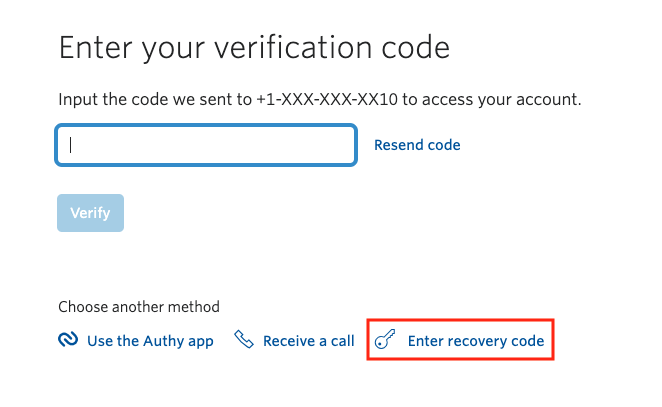Click the Choose another method label
This screenshot has width=662, height=407.
click(x=138, y=307)
